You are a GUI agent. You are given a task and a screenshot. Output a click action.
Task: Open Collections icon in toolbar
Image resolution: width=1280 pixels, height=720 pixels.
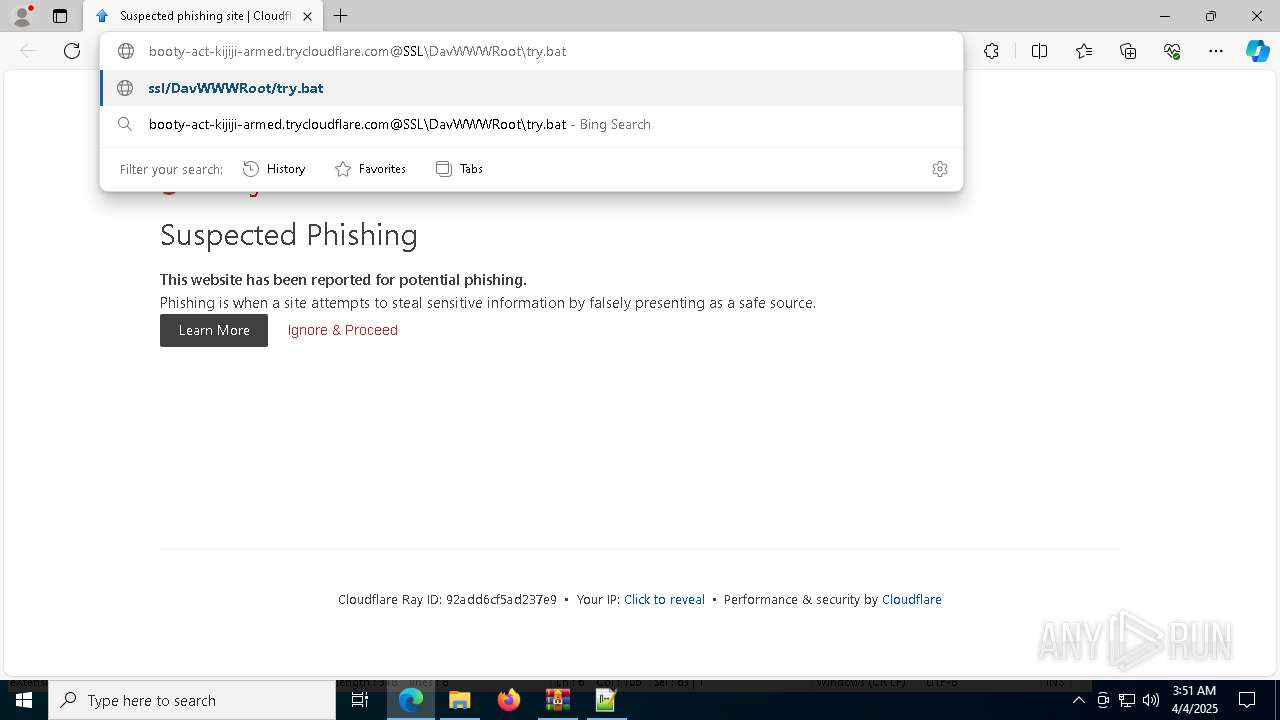tap(1128, 51)
